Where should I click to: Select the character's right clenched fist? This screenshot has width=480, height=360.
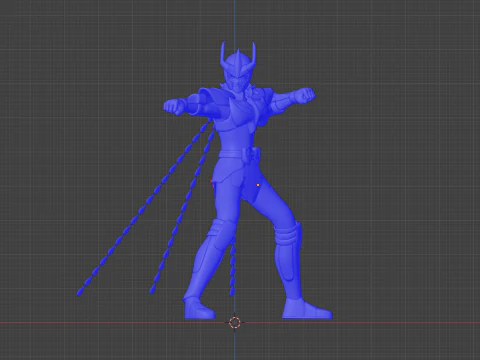pos(173,107)
